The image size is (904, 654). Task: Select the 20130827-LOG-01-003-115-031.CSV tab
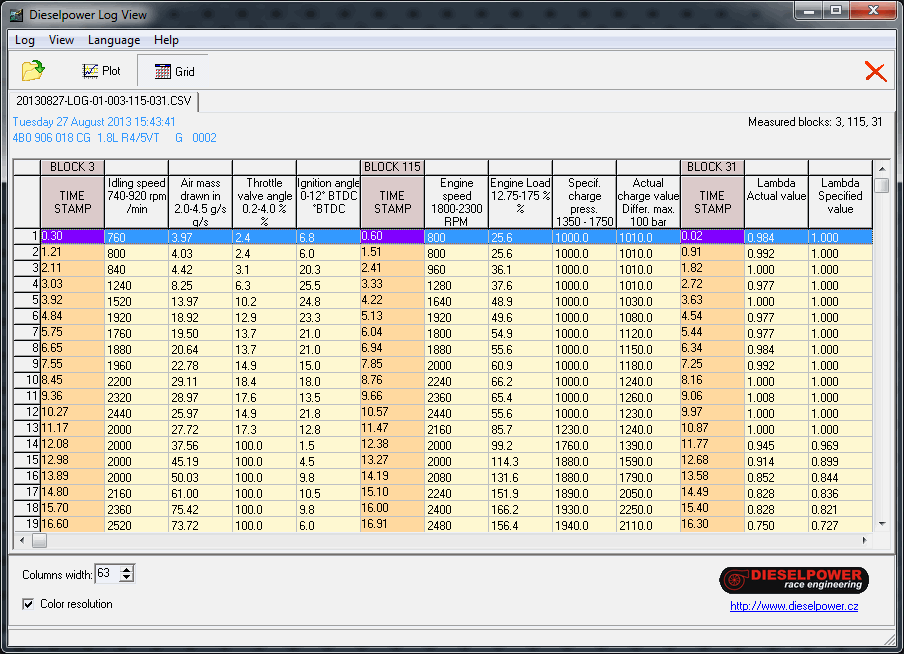coord(104,101)
